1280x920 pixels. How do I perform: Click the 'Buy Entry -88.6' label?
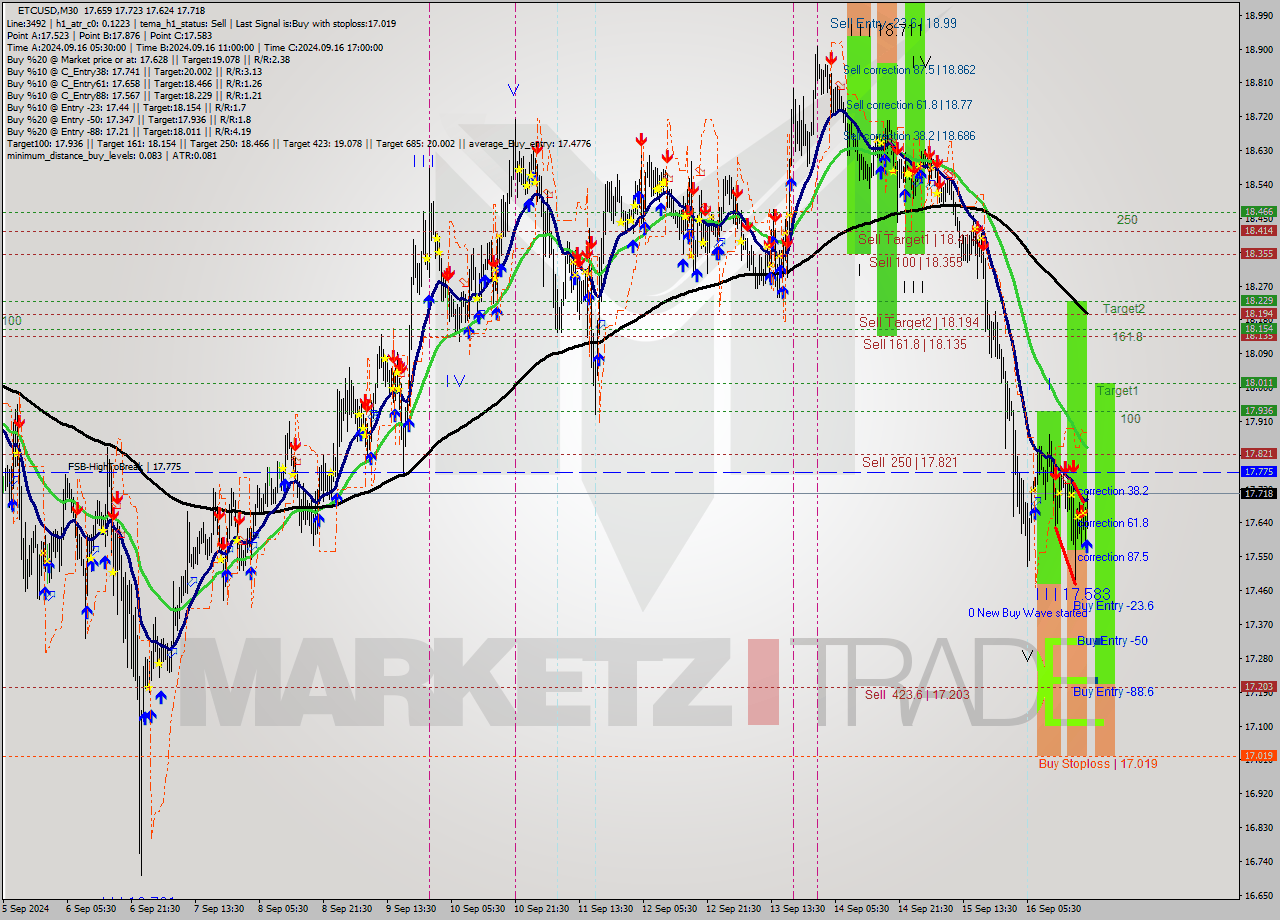(x=1113, y=692)
